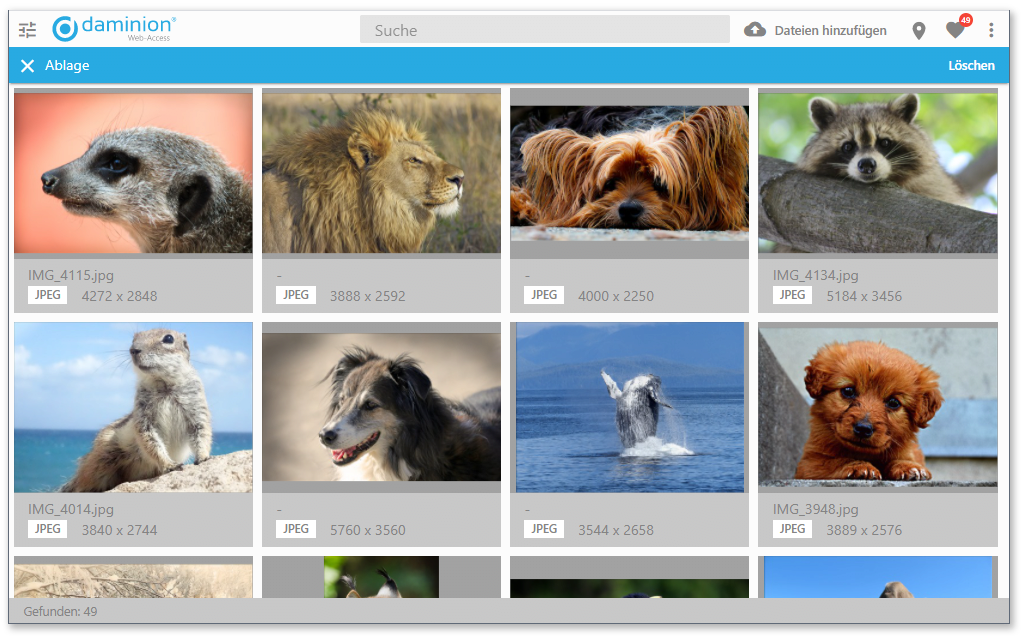Click into the Suche search field
The height and width of the screenshot is (641, 1028).
[x=544, y=30]
